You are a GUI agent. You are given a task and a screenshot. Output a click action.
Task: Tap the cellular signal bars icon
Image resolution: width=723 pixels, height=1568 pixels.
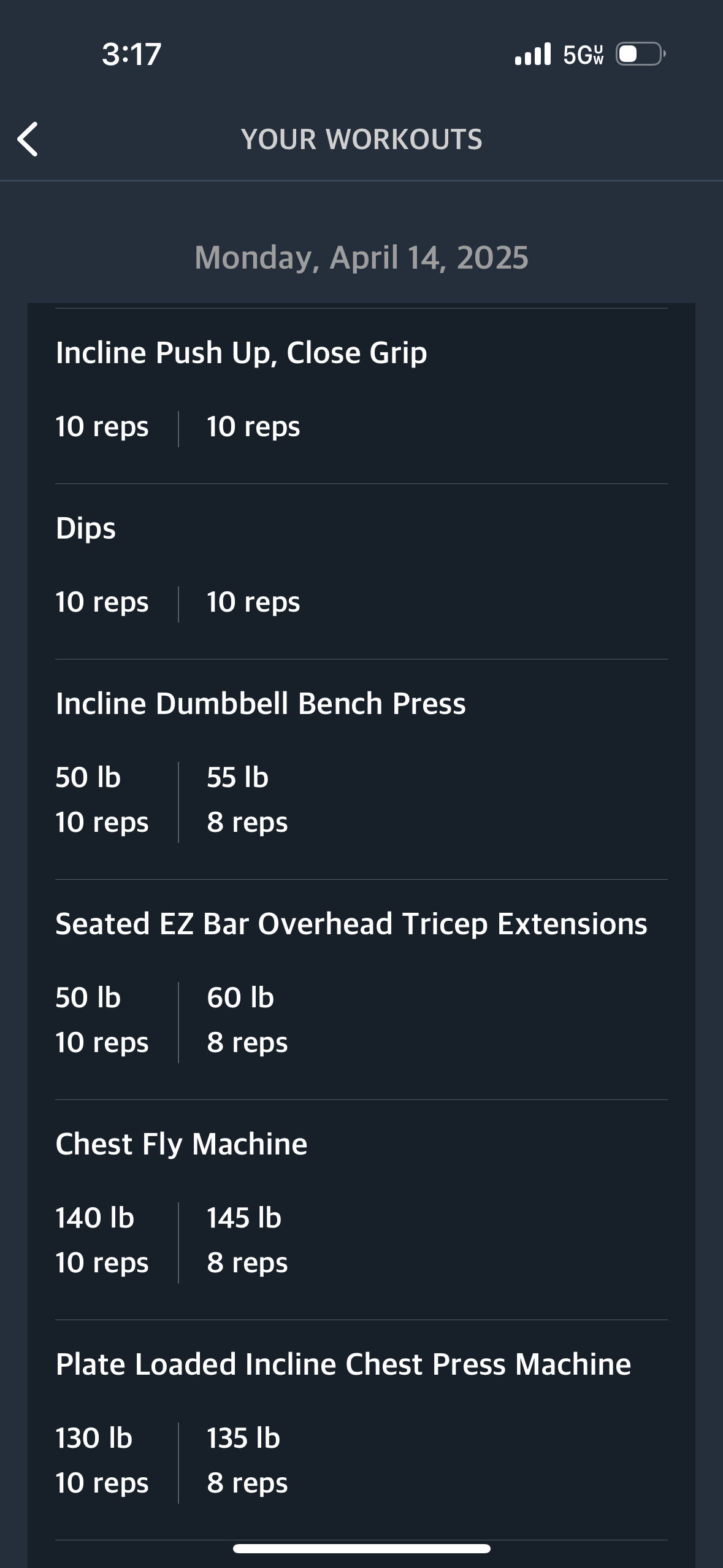[x=533, y=54]
